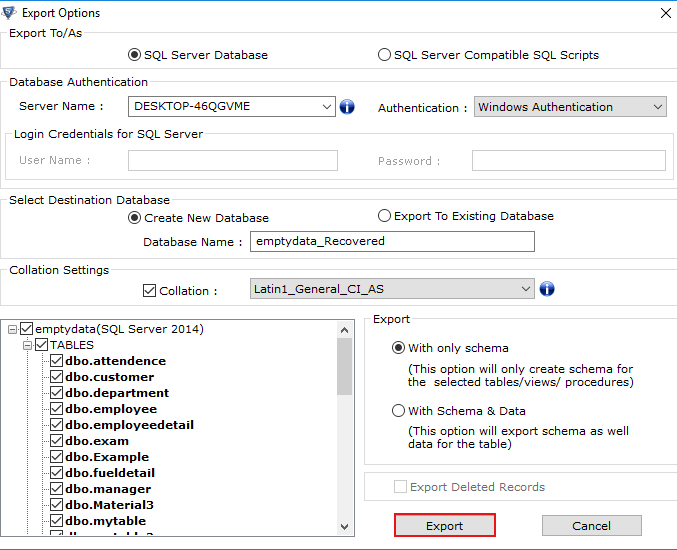
Task: Select the dbo.Example tree row label
Action: click(x=107, y=456)
